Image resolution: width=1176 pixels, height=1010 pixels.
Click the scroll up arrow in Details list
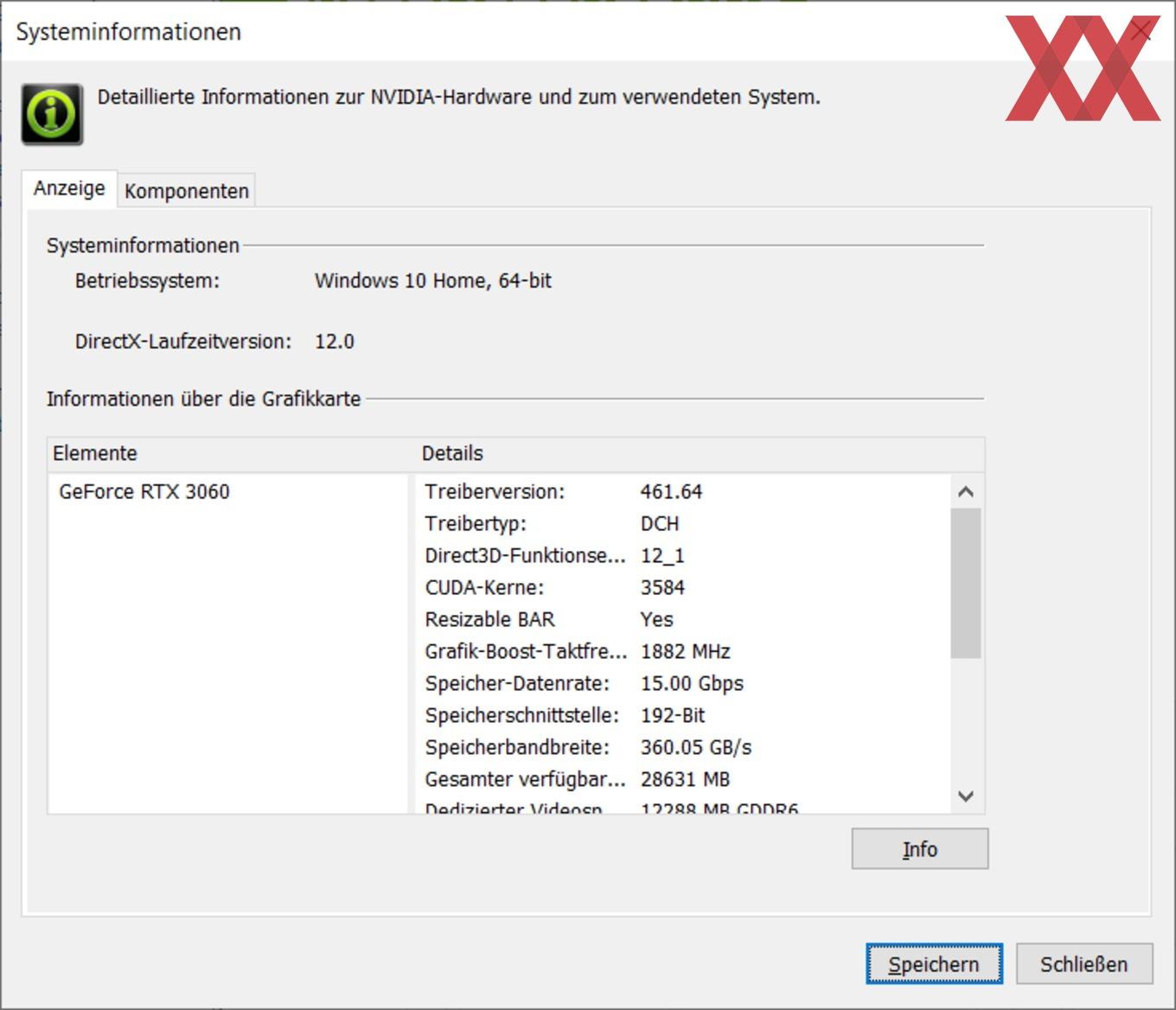(966, 491)
